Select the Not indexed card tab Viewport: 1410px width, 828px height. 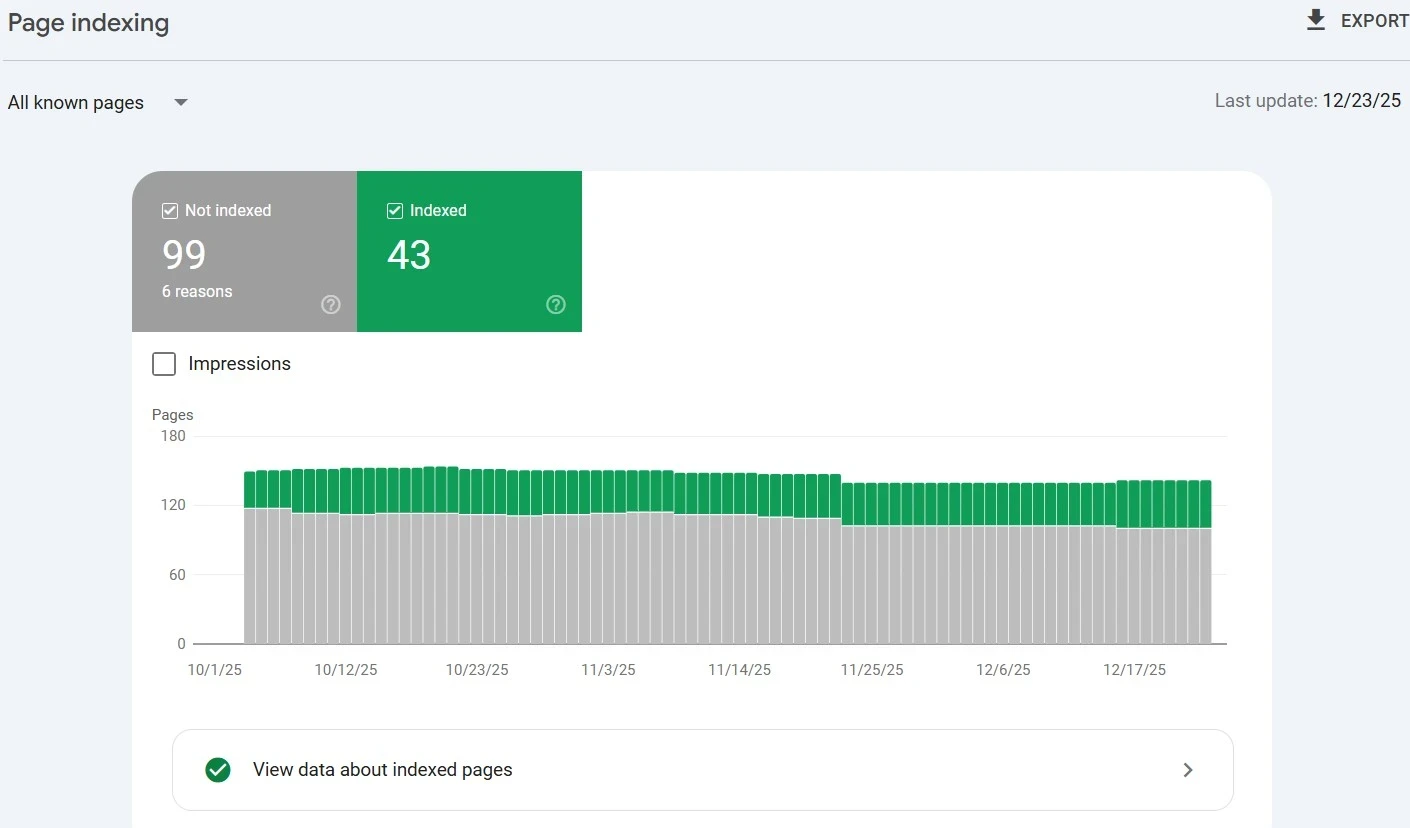click(x=244, y=251)
